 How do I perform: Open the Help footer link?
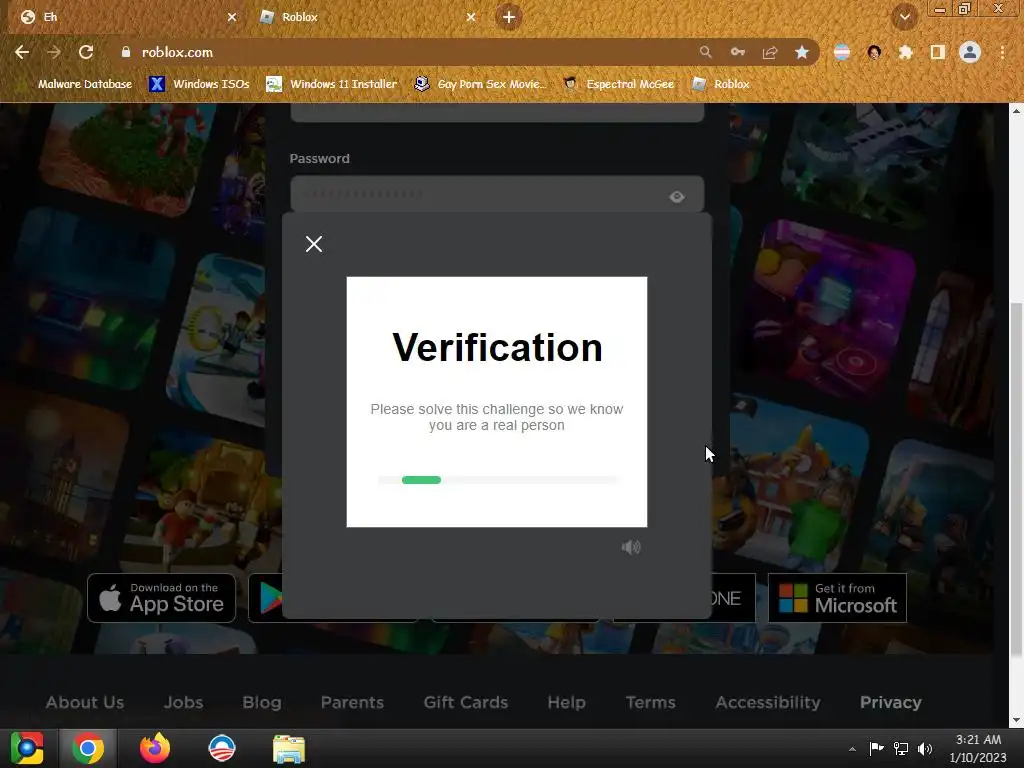566,702
